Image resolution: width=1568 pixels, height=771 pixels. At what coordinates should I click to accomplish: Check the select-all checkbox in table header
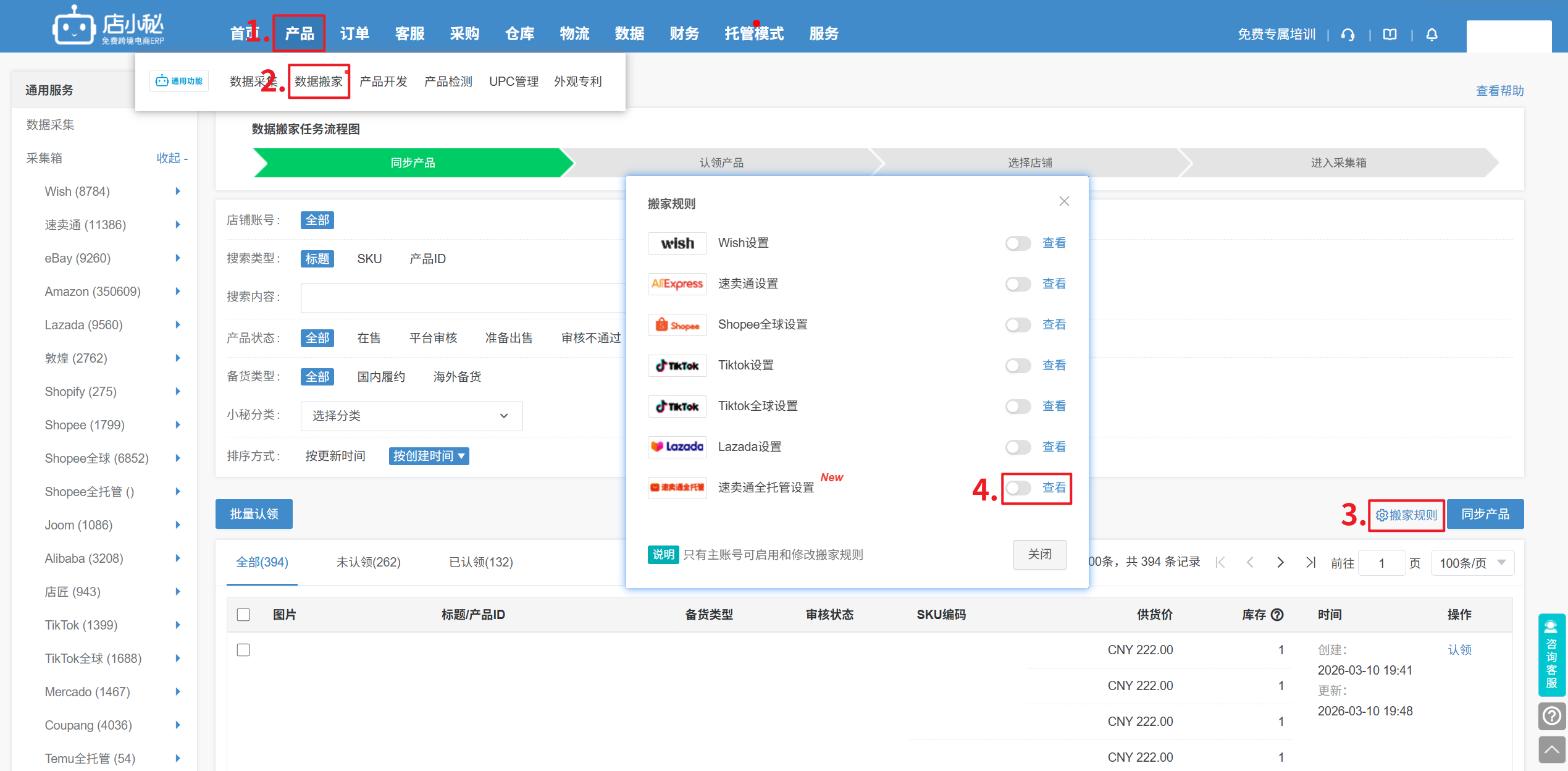tap(243, 615)
